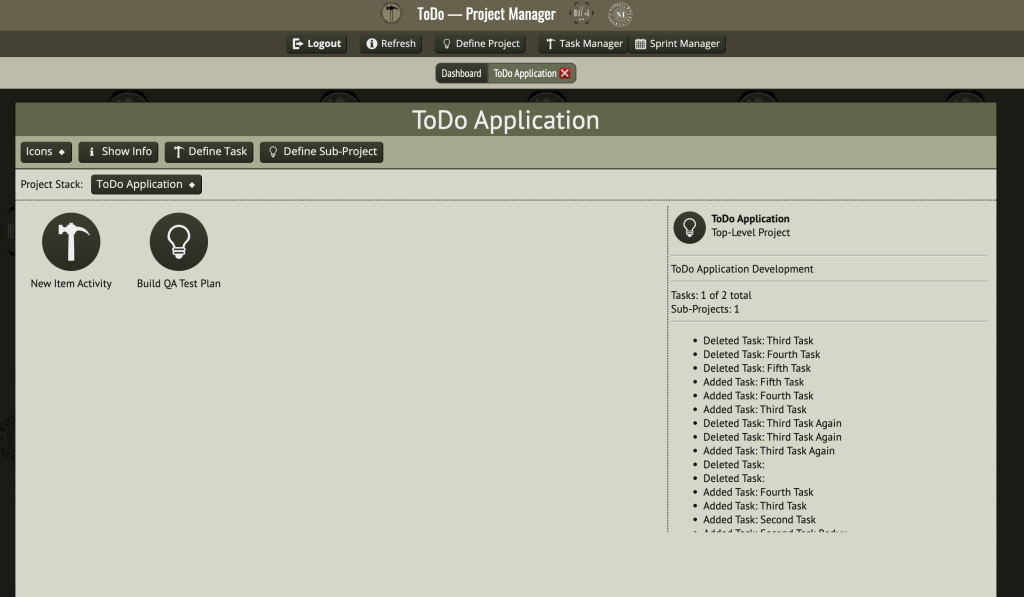
Task: Refresh the project data
Action: 390,44
